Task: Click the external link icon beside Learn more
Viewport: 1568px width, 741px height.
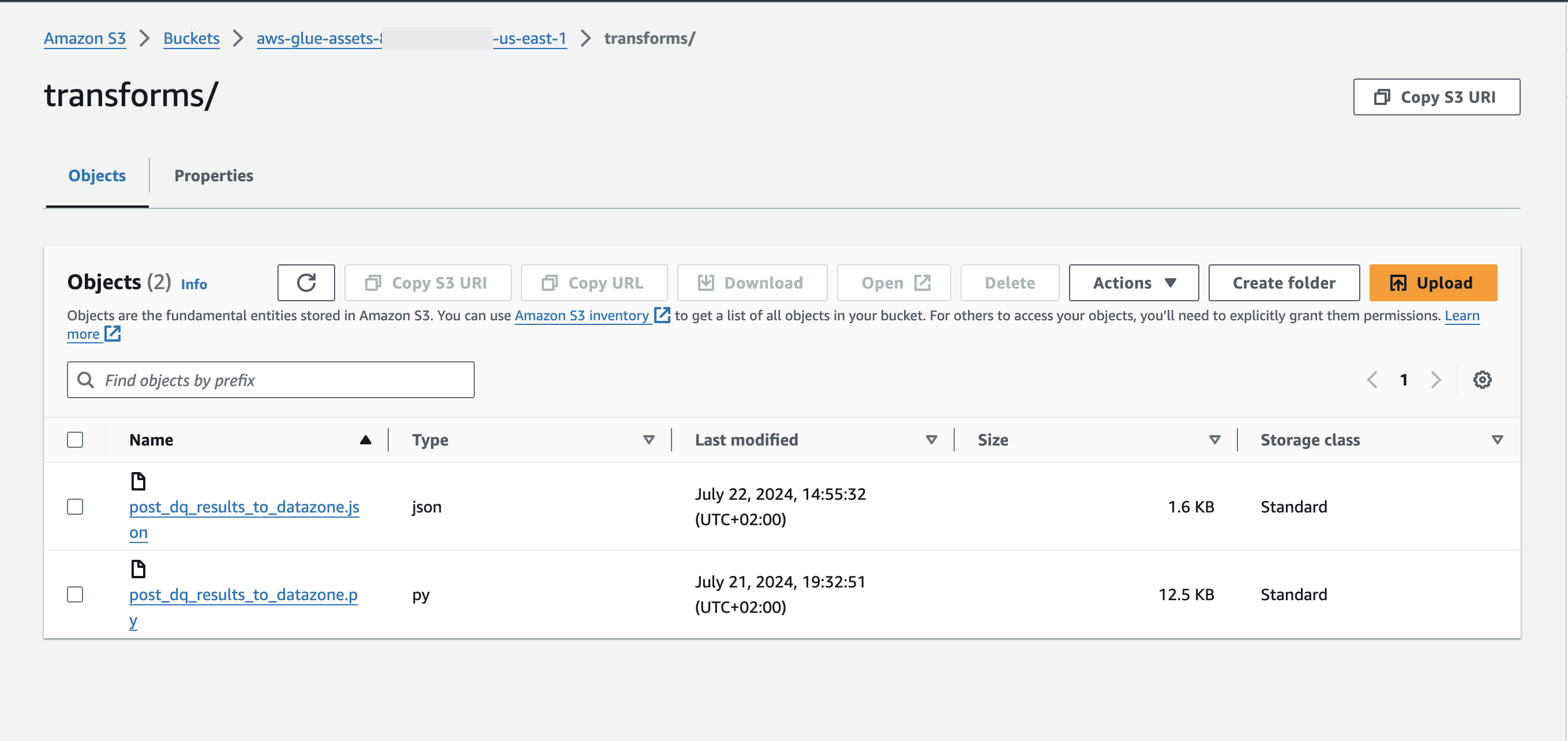Action: [112, 334]
